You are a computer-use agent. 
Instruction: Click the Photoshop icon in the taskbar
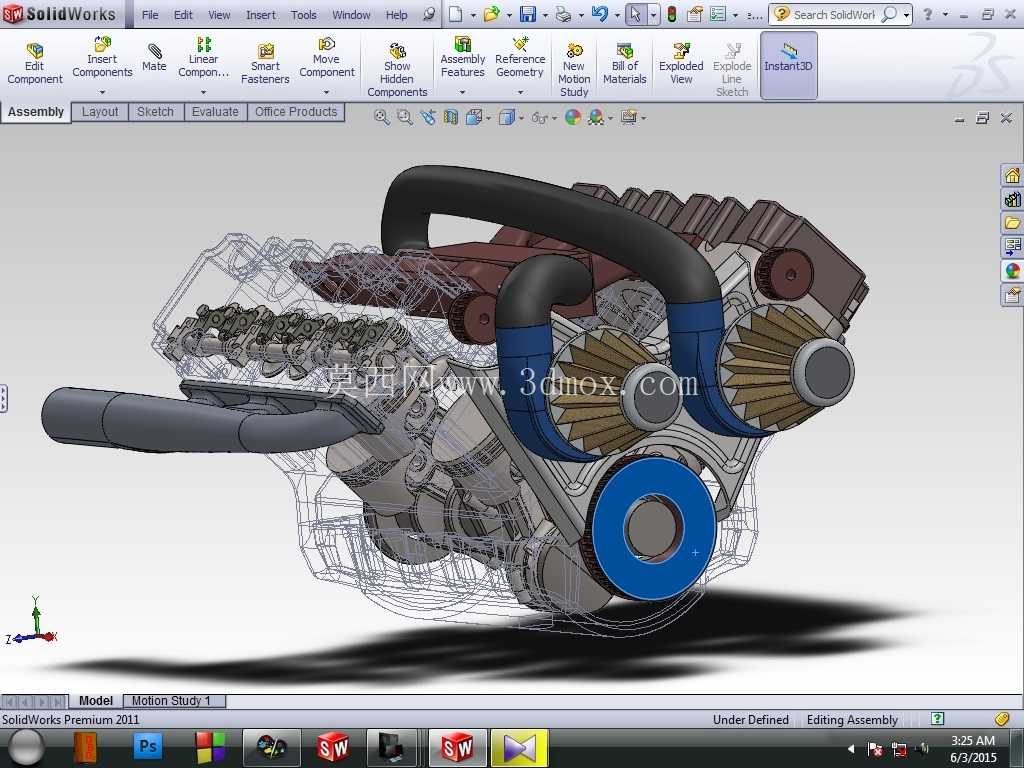pyautogui.click(x=148, y=746)
